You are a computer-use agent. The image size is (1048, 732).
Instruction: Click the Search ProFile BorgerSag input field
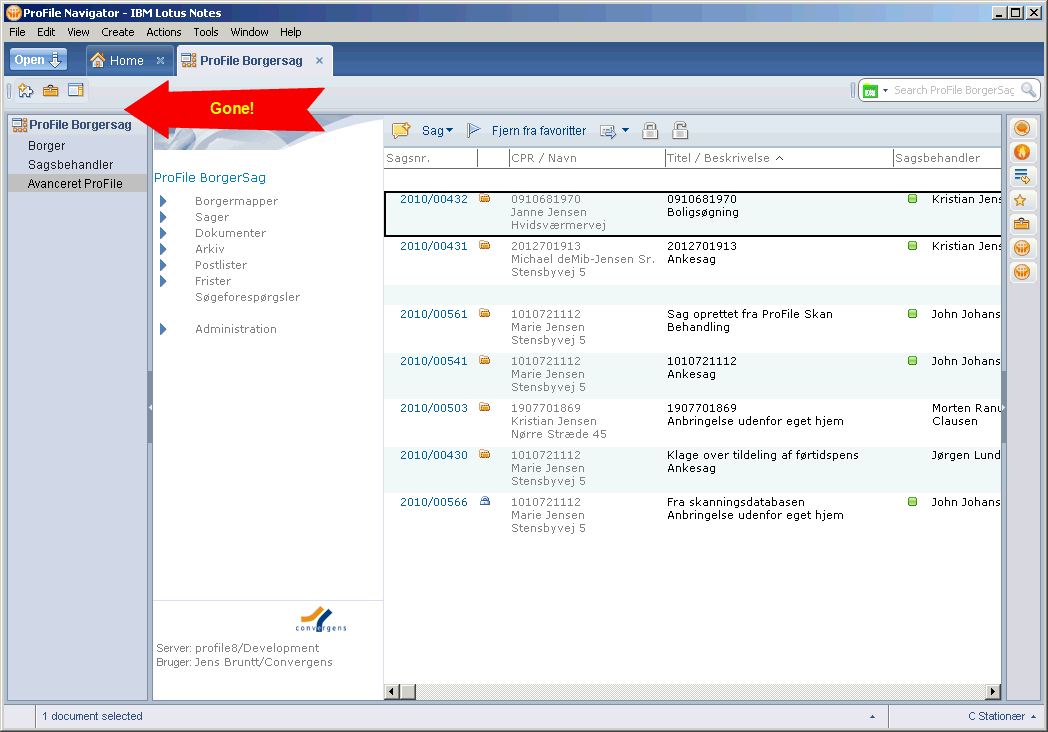(x=954, y=90)
